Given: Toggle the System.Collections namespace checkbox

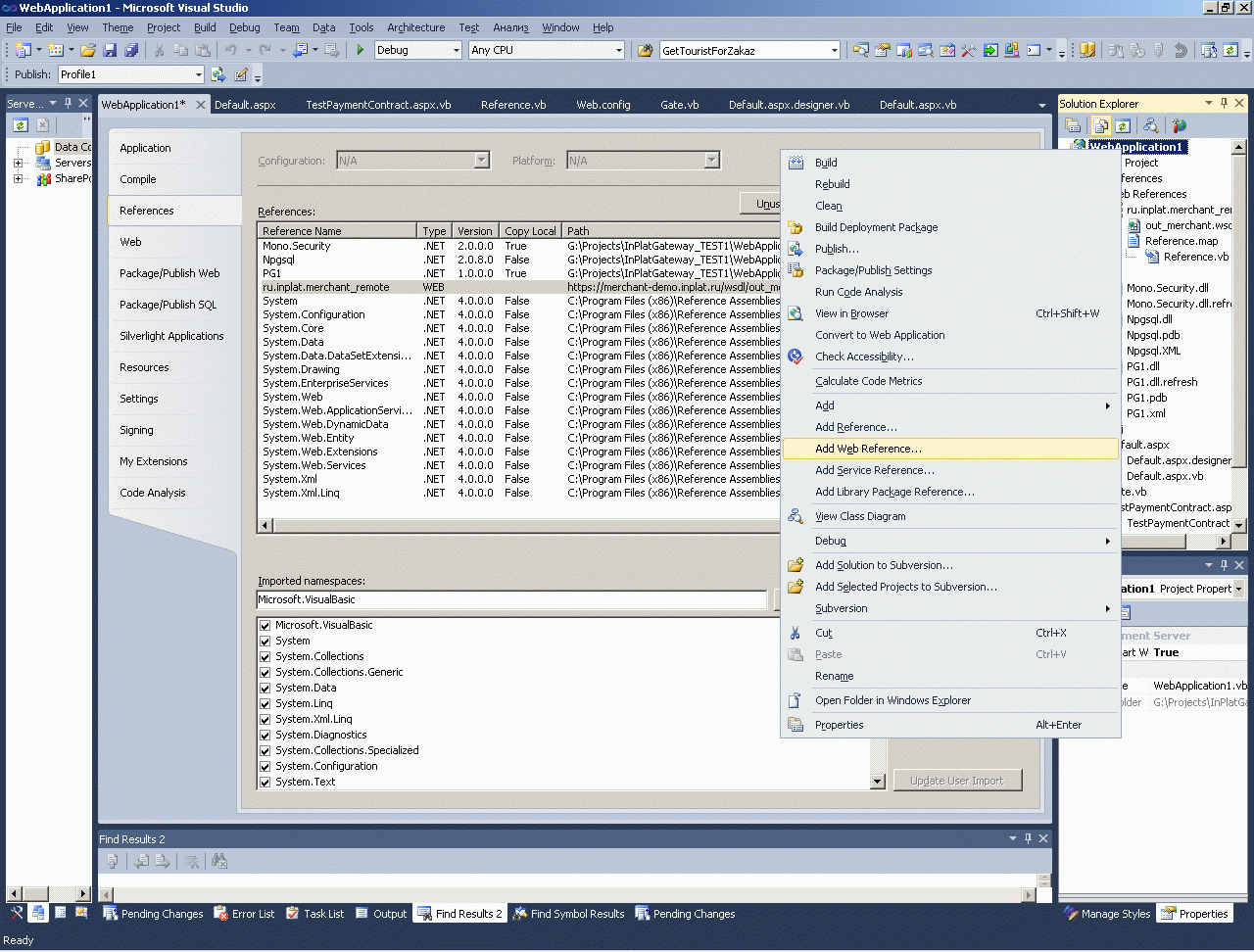Looking at the screenshot, I should [265, 656].
